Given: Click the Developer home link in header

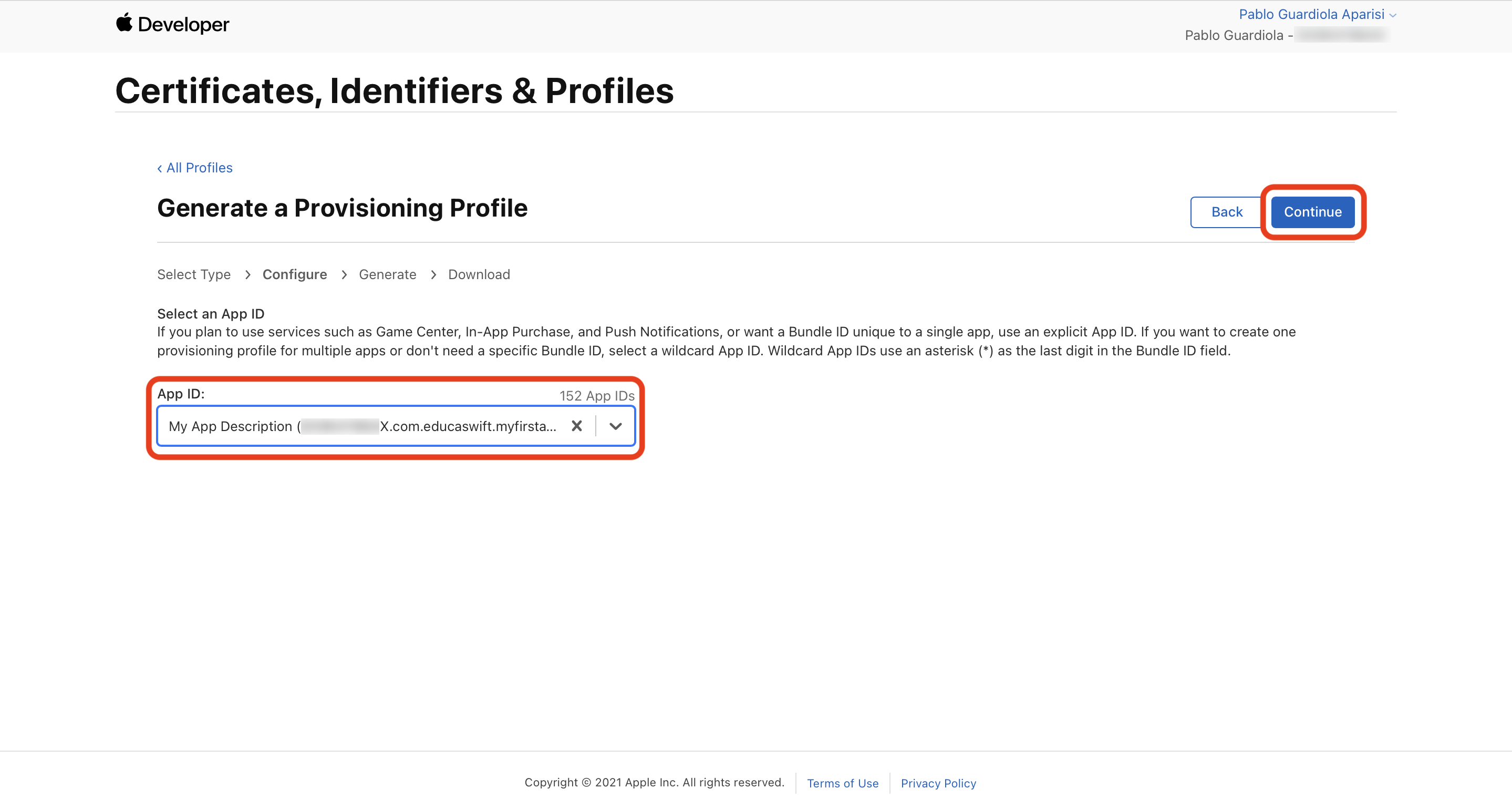Looking at the screenshot, I should click(183, 24).
